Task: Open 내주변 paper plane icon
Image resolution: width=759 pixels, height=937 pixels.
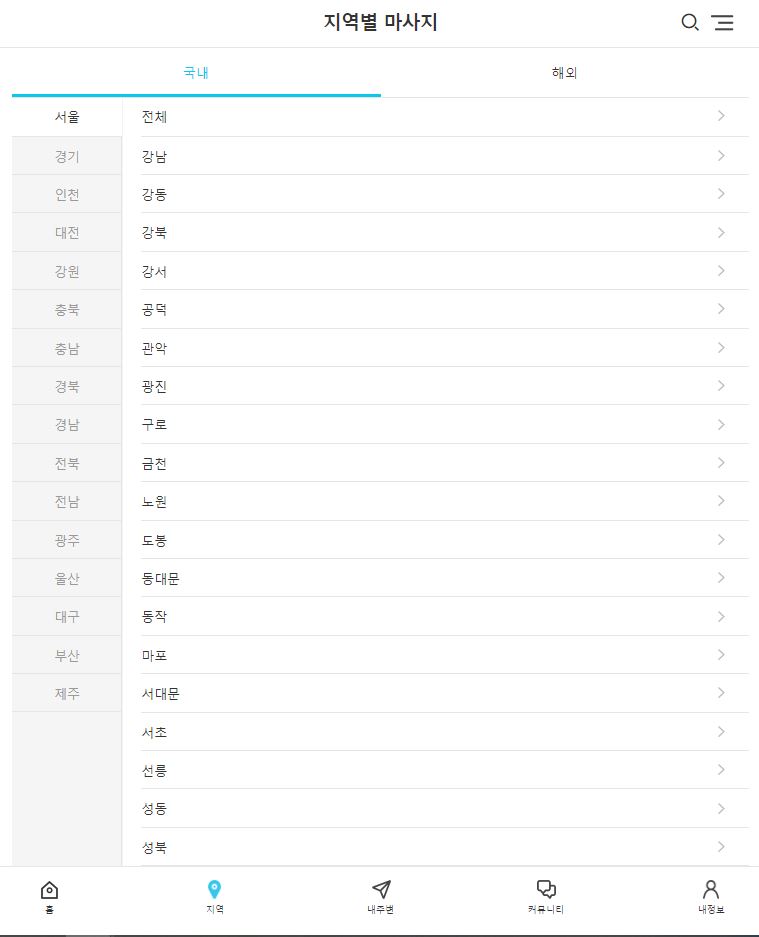Action: pos(381,889)
